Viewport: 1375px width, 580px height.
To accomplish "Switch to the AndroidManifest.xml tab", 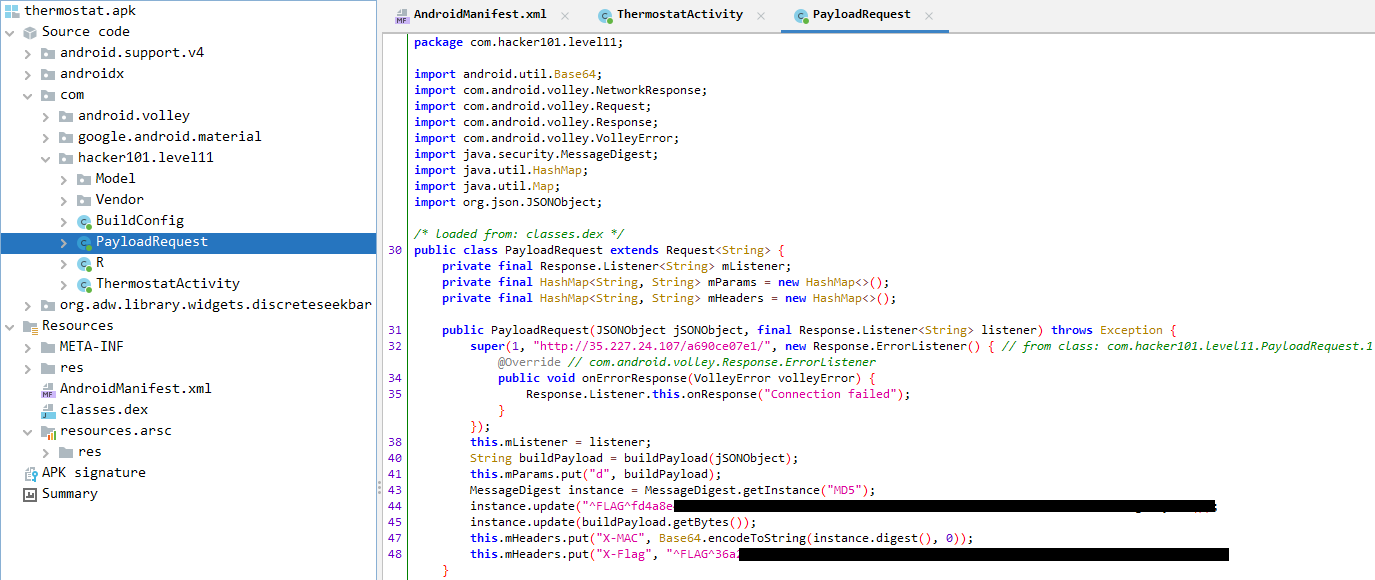I will (x=465, y=15).
